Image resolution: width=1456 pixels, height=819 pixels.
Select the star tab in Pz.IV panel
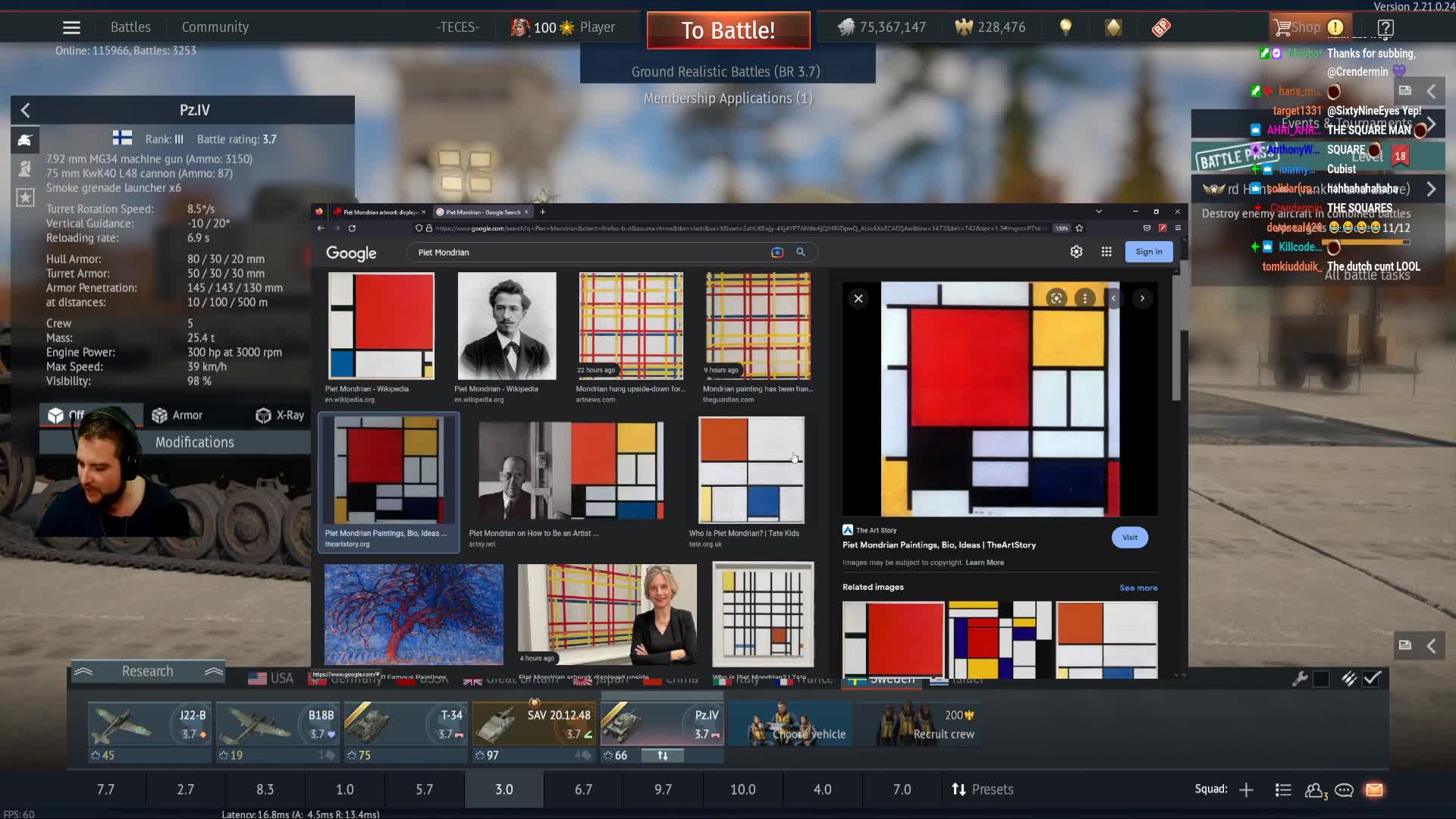click(x=25, y=197)
